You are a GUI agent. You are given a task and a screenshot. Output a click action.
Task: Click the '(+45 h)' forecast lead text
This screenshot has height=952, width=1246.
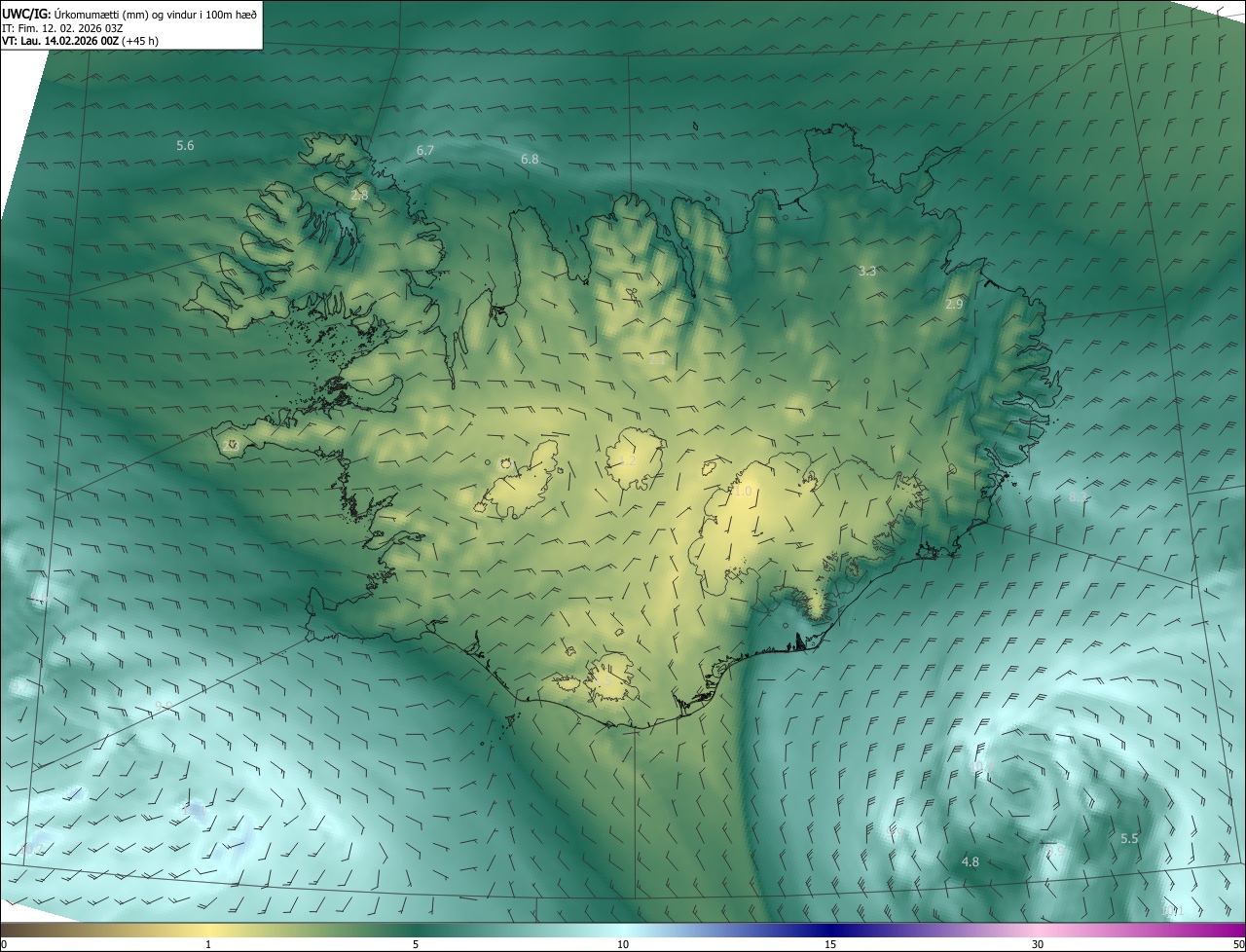141,42
